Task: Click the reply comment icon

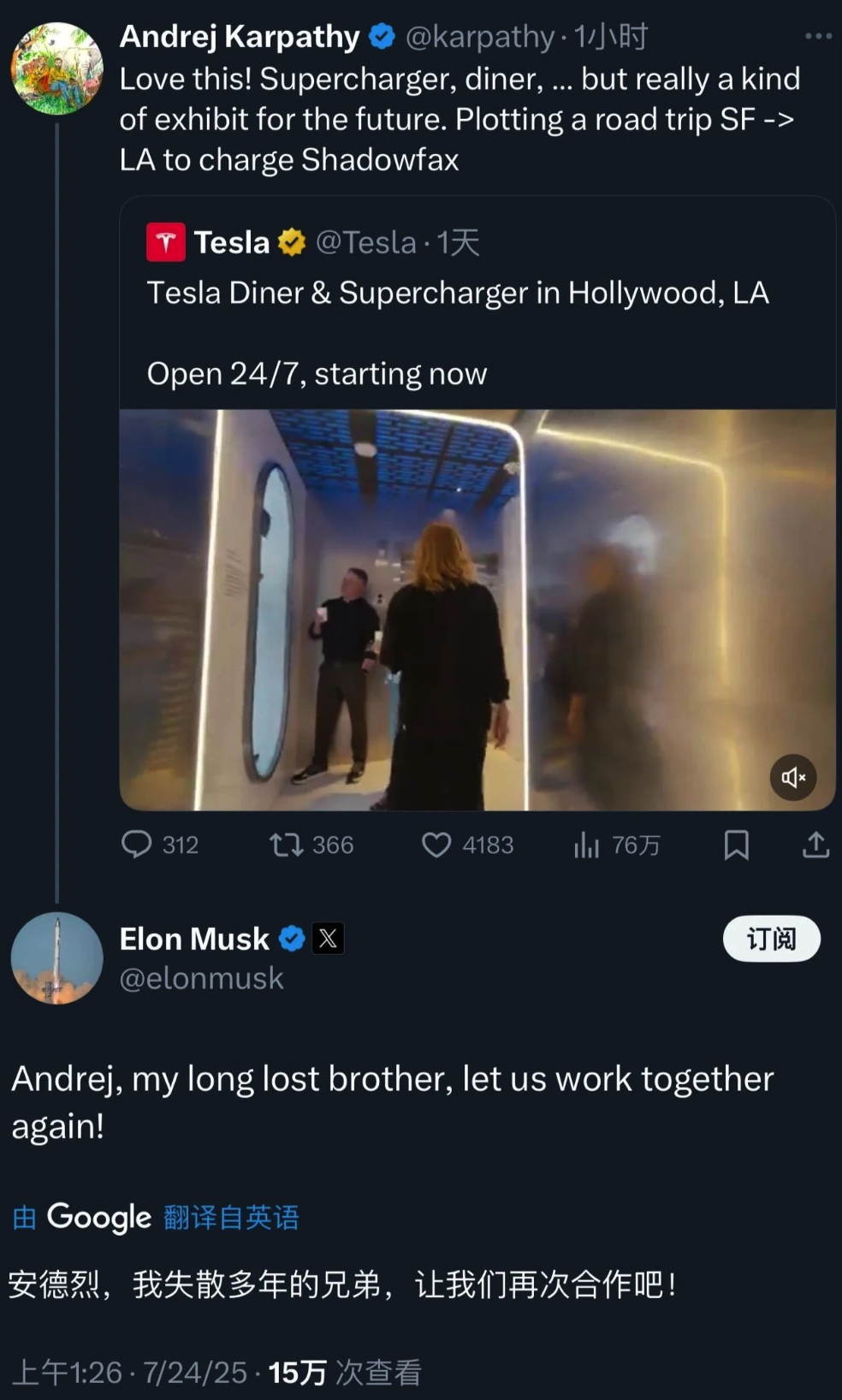Action: [137, 845]
